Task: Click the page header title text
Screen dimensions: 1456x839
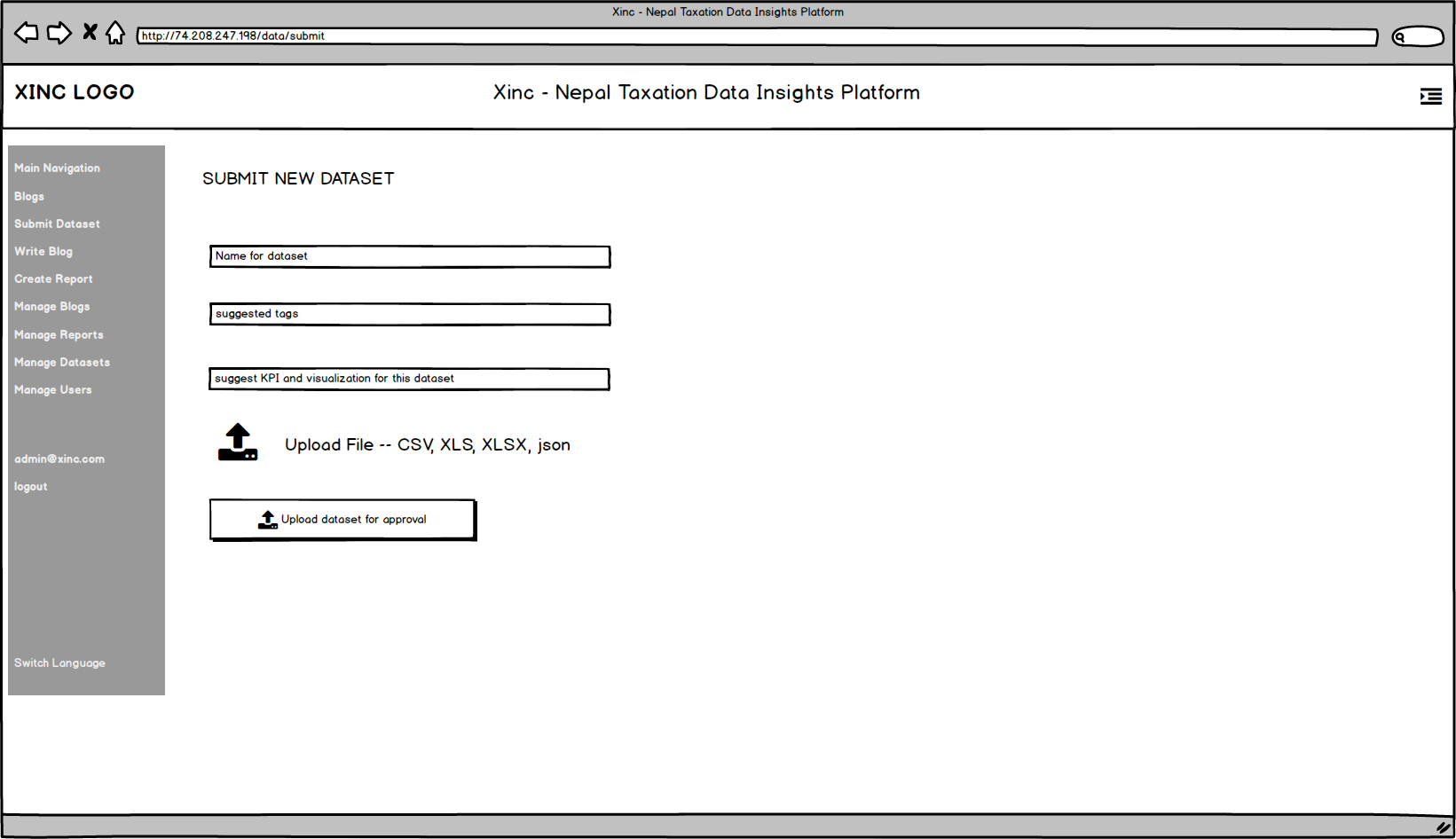Action: (x=706, y=92)
